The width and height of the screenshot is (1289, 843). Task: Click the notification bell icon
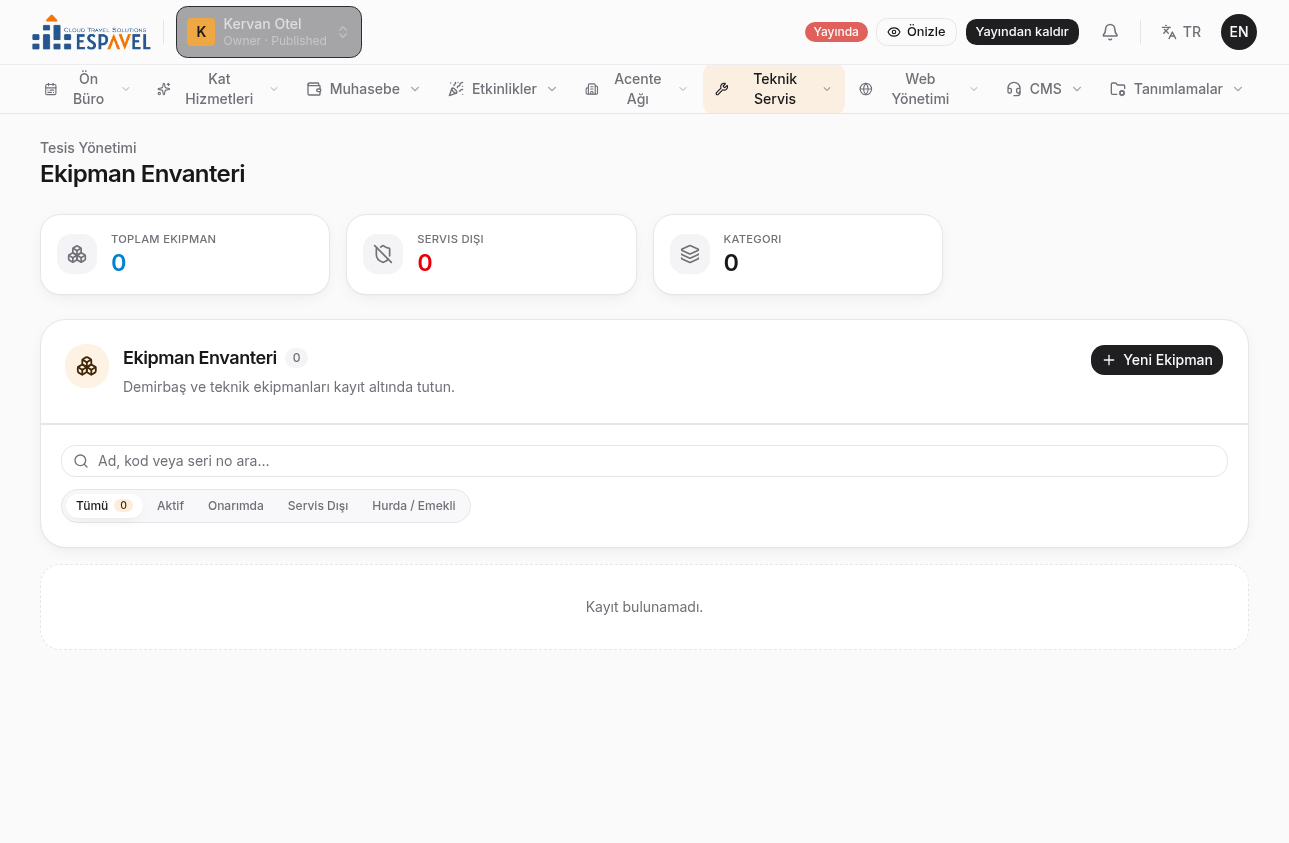1110,32
